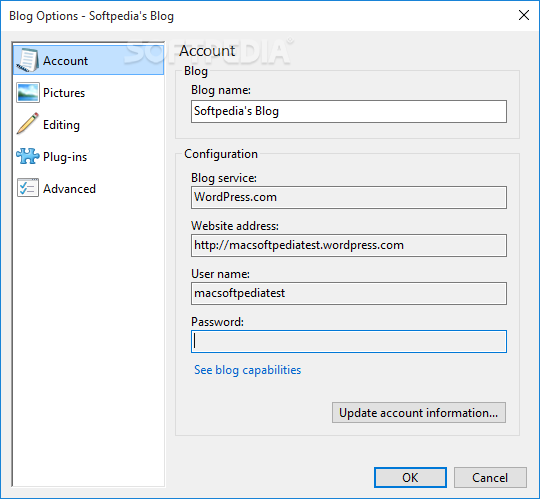Close the Blog Options window

point(524,15)
